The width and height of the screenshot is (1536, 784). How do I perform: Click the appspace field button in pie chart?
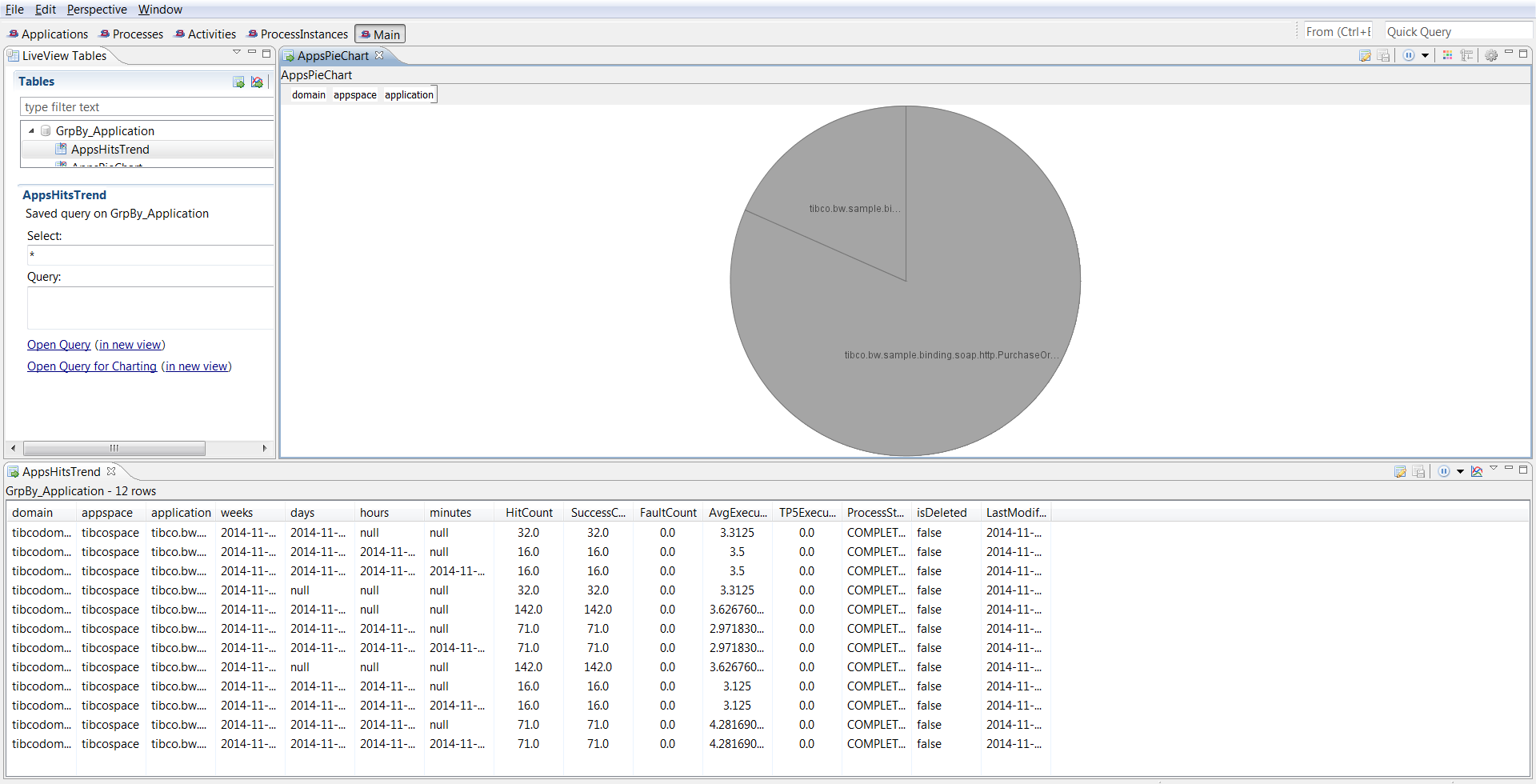[354, 94]
